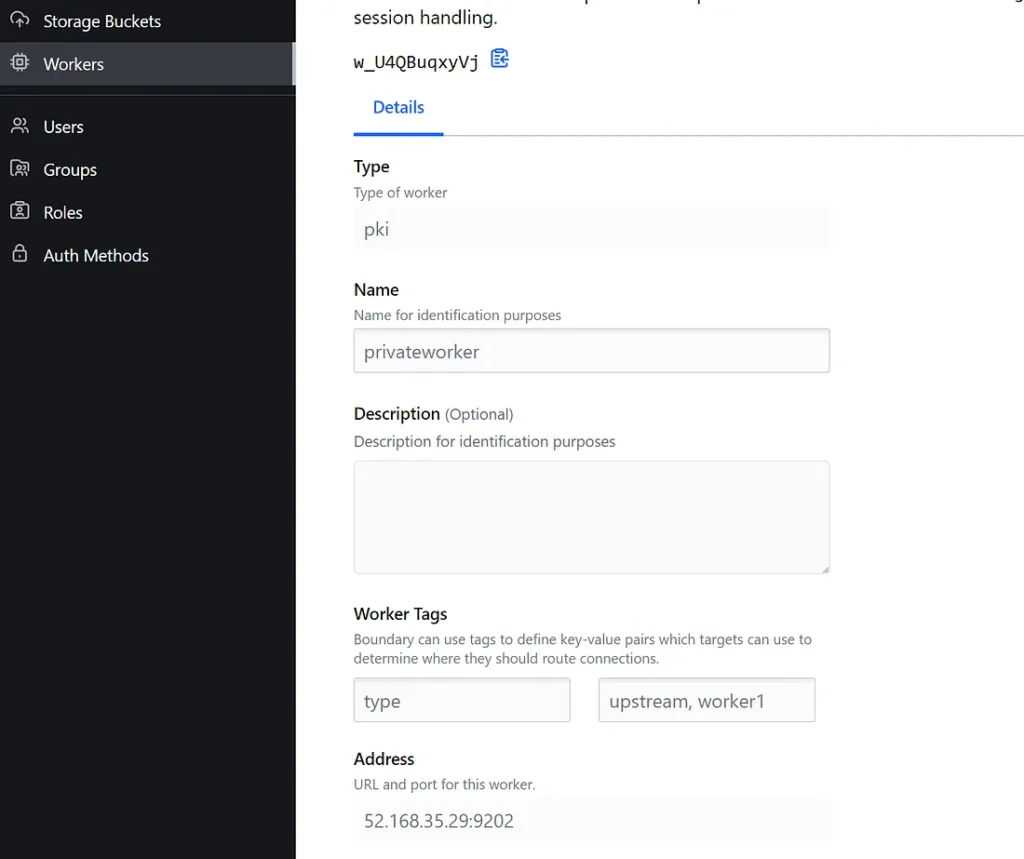The image size is (1024, 859).
Task: Click the Users people icon
Action: coord(19,126)
